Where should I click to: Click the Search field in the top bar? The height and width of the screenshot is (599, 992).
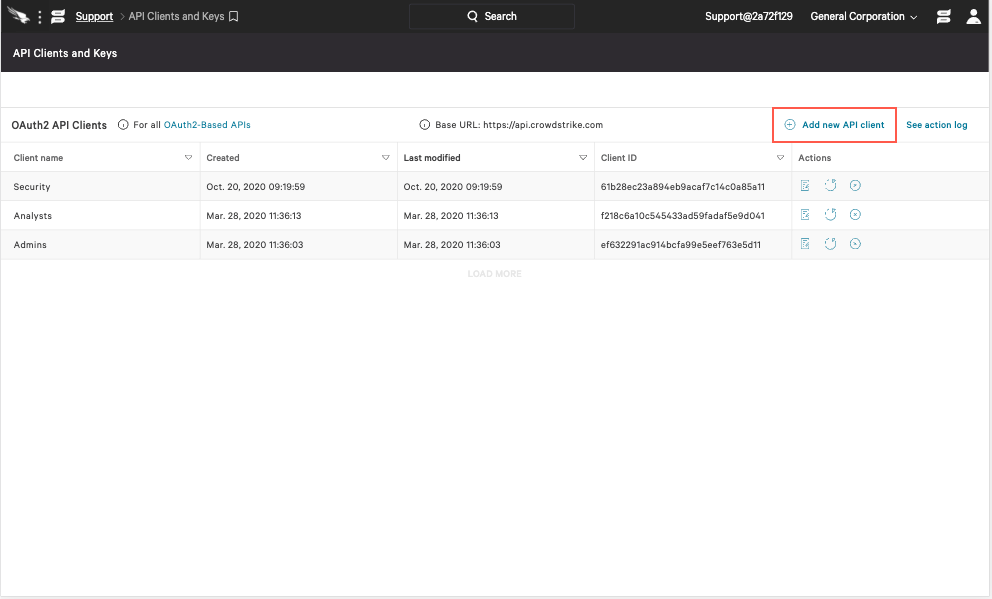click(x=491, y=16)
